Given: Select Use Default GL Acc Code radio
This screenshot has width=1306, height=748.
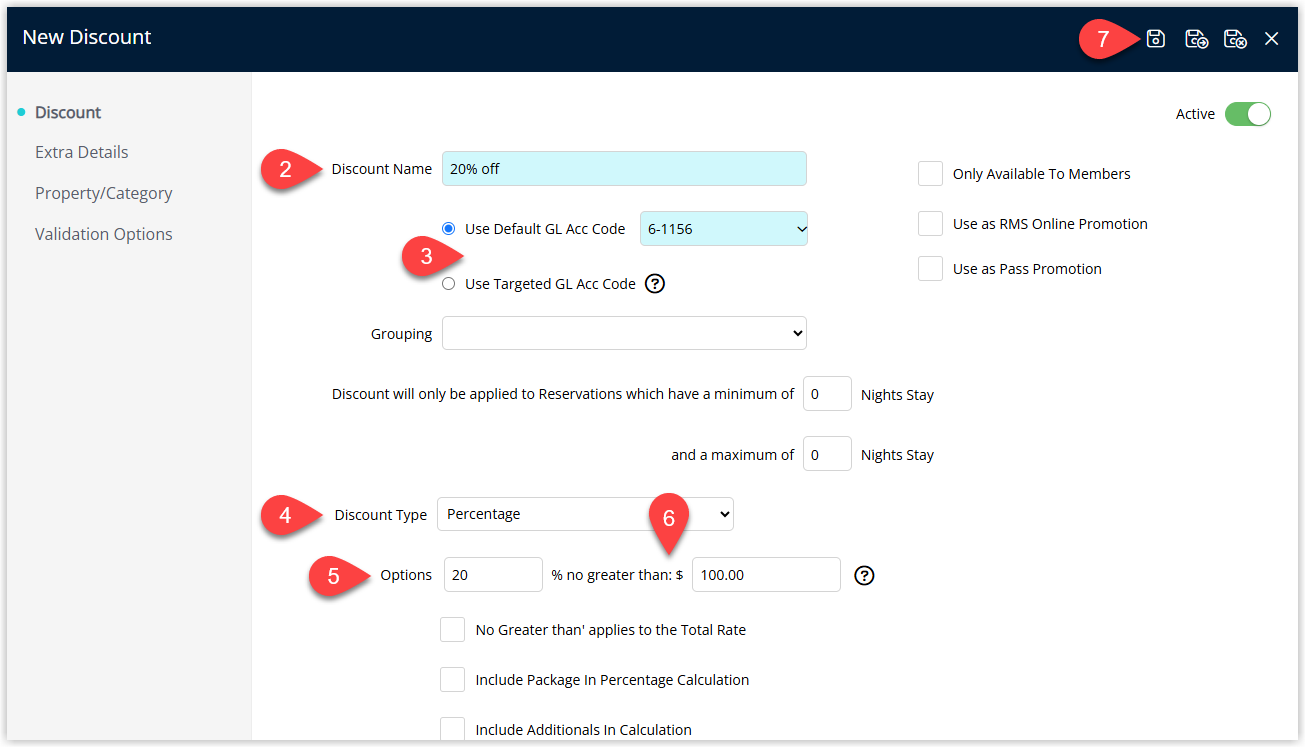Looking at the screenshot, I should [448, 229].
